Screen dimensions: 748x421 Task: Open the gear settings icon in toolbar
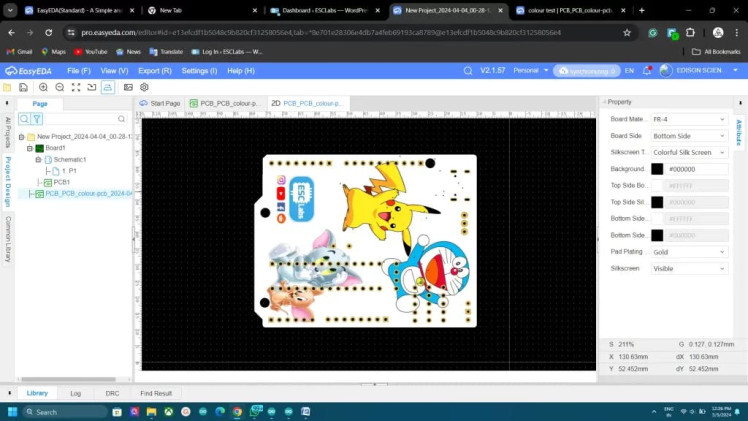click(144, 87)
